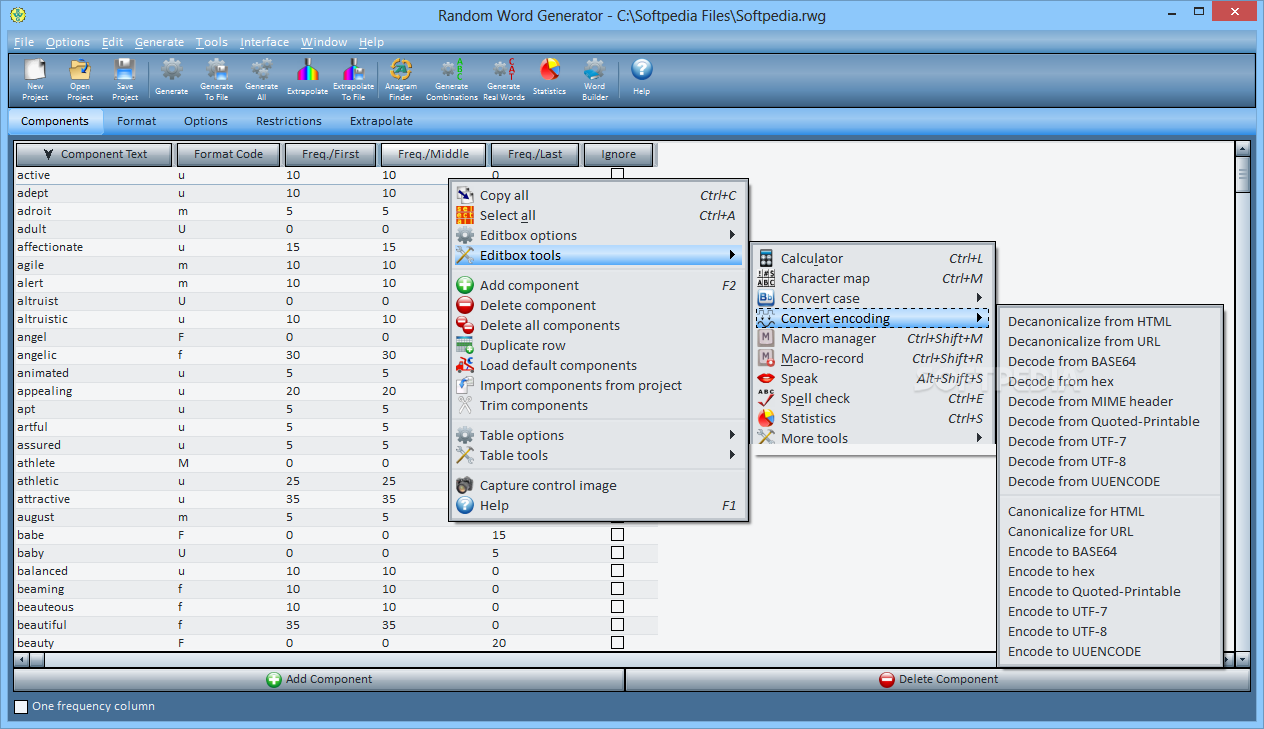Tick the Ignore checkbox for beautiful row
This screenshot has width=1264, height=729.
(x=617, y=625)
